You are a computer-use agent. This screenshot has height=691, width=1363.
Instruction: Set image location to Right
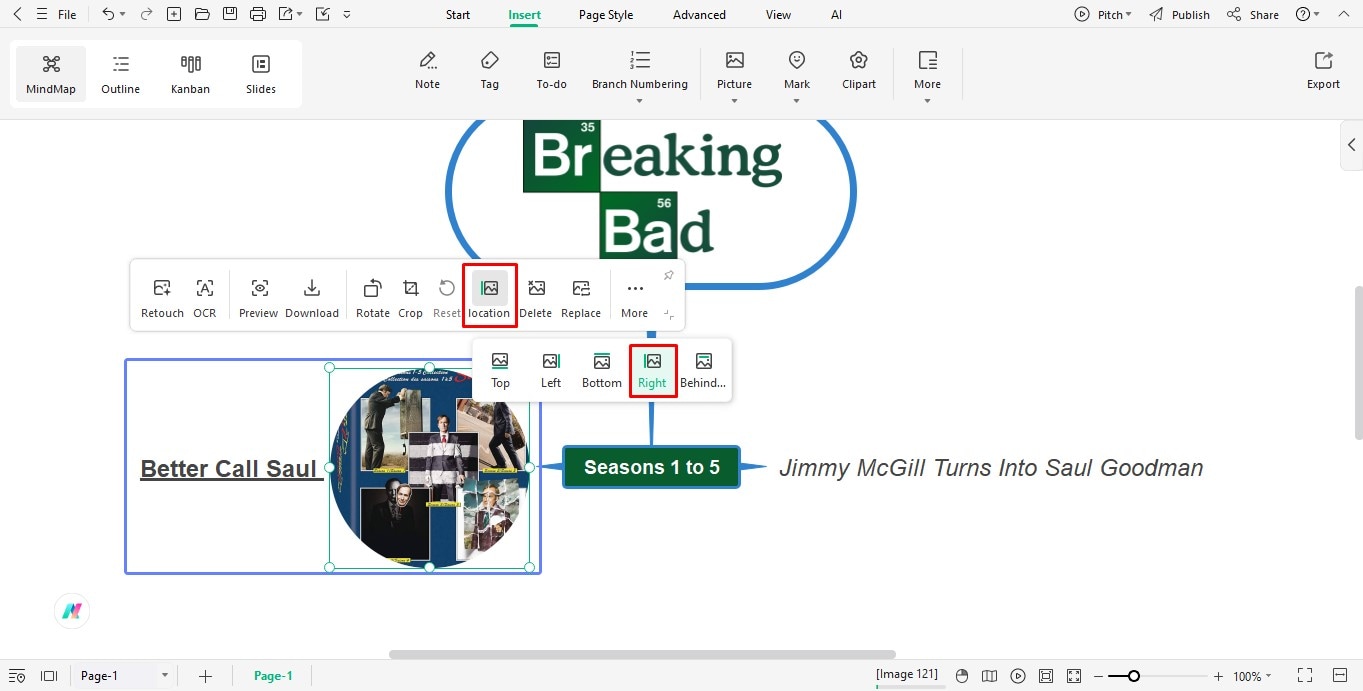pyautogui.click(x=652, y=370)
